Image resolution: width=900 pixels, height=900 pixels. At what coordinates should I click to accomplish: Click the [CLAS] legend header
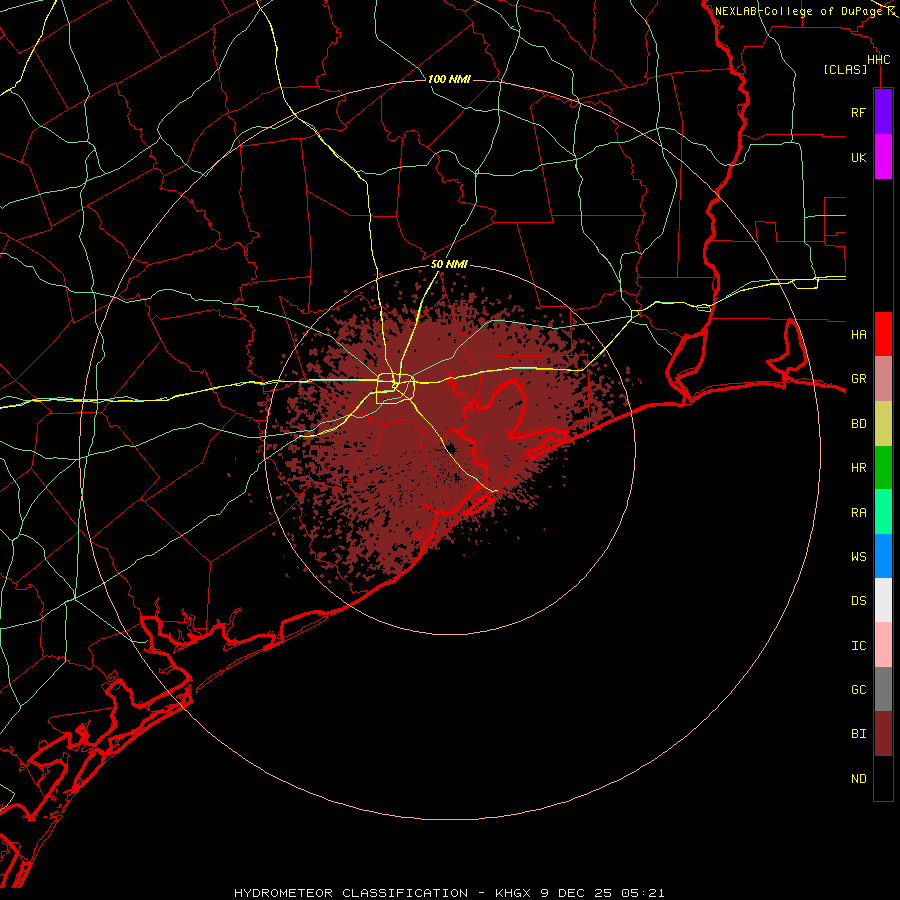[x=845, y=69]
